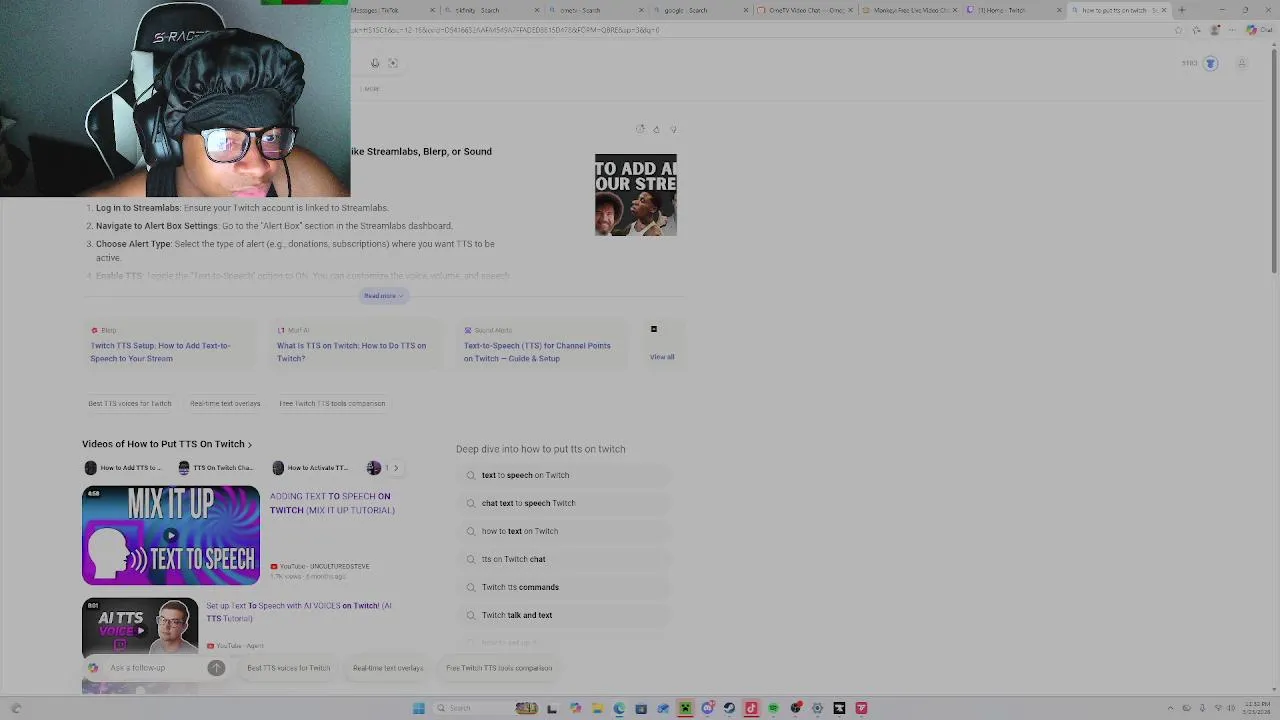
Task: Open the Discord taskbar icon
Action: click(708, 708)
